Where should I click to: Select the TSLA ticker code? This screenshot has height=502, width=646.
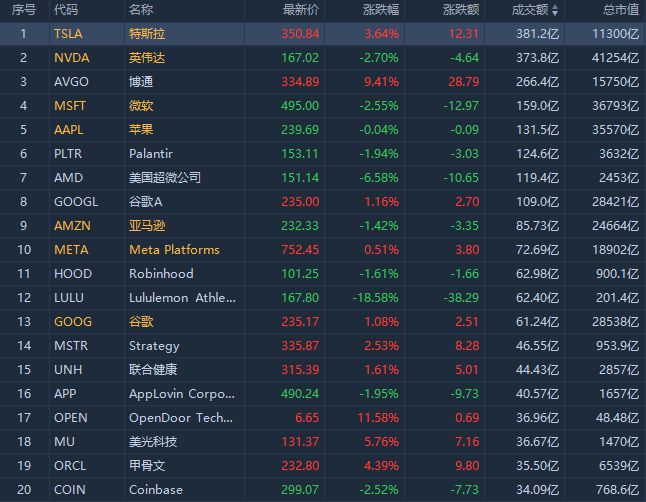tap(68, 34)
